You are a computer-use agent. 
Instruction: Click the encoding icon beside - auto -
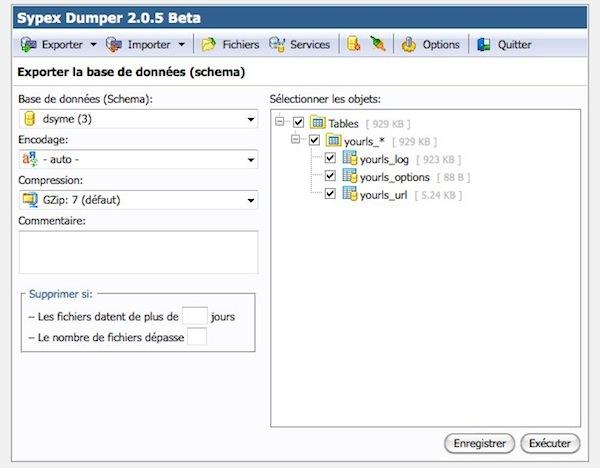coord(30,159)
